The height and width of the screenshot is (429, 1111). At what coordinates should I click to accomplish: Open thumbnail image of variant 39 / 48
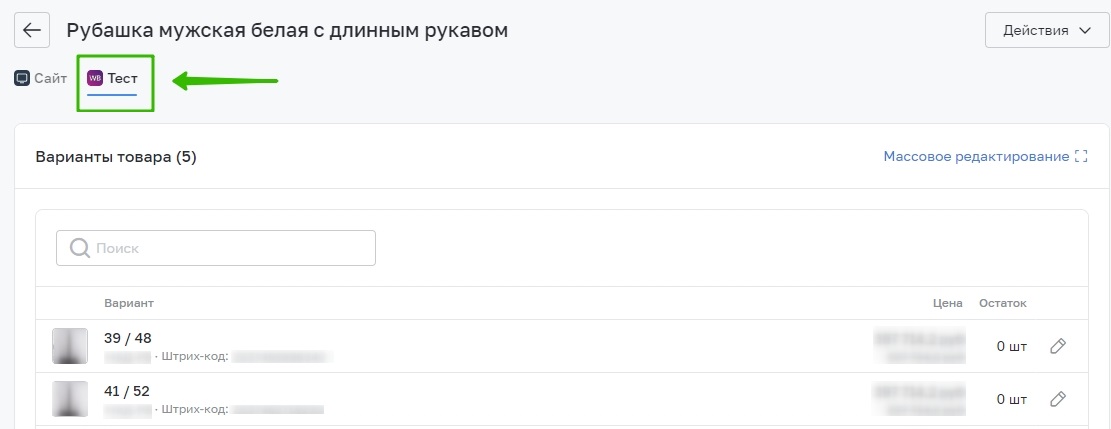click(70, 346)
